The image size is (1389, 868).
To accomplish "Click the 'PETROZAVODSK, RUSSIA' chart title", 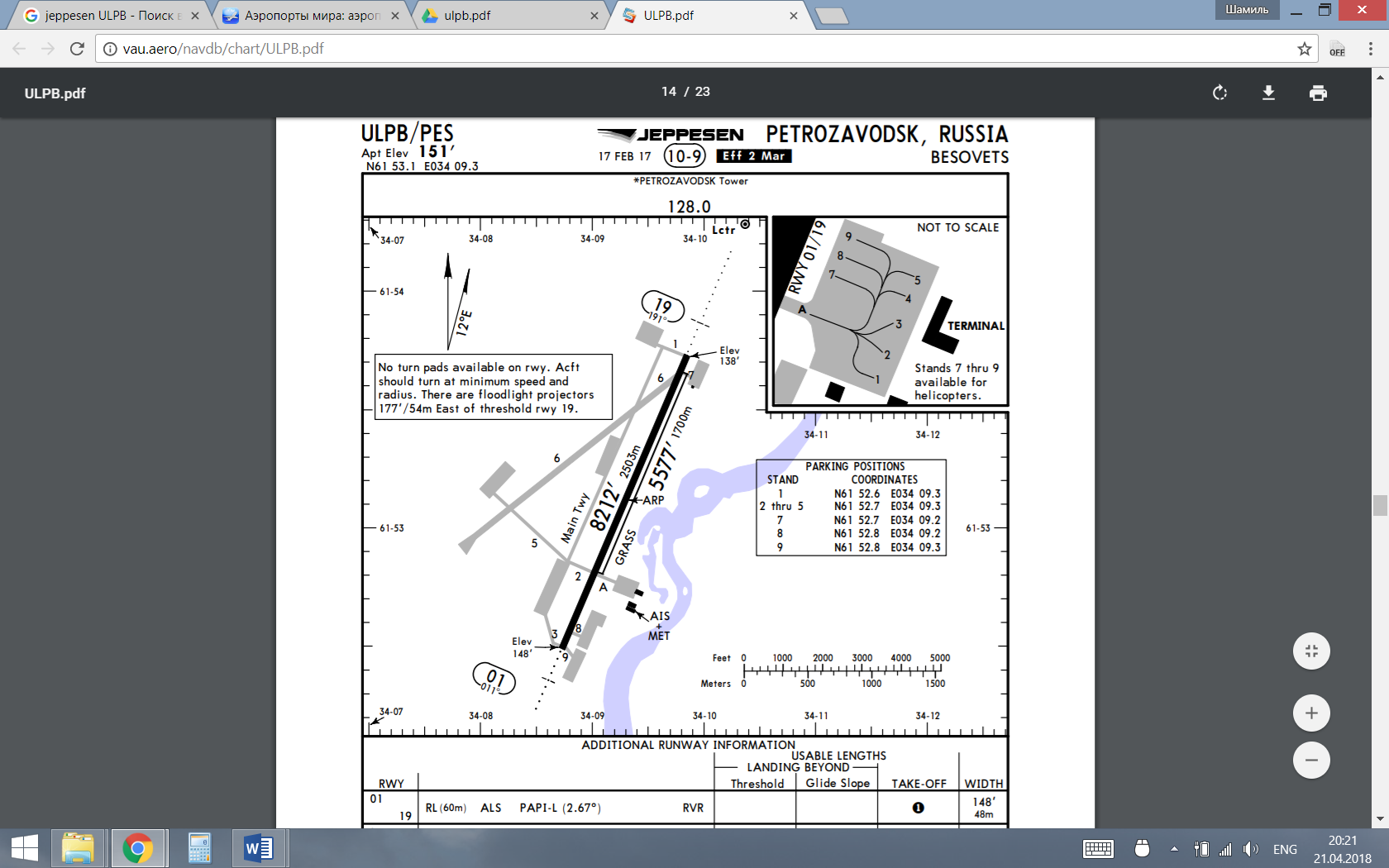I will (x=886, y=134).
